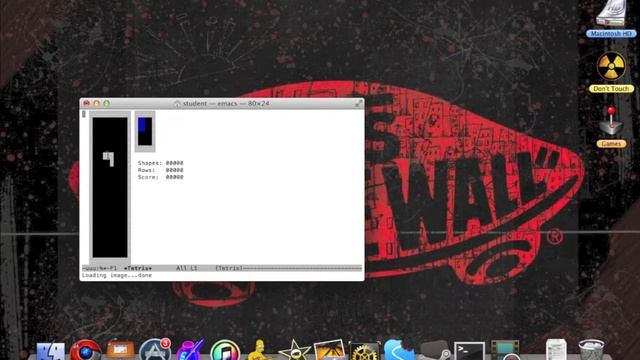
Task: Enter full screen with the title bar arrows
Action: point(358,103)
